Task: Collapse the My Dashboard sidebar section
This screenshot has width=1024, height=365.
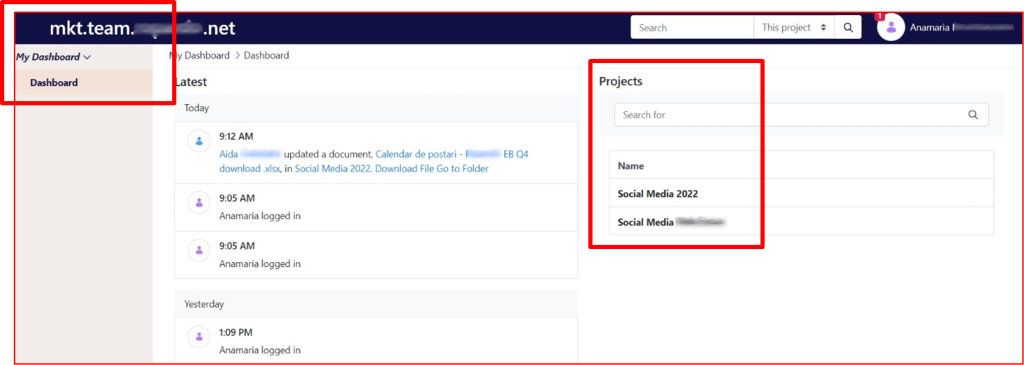Action: pyautogui.click(x=54, y=57)
